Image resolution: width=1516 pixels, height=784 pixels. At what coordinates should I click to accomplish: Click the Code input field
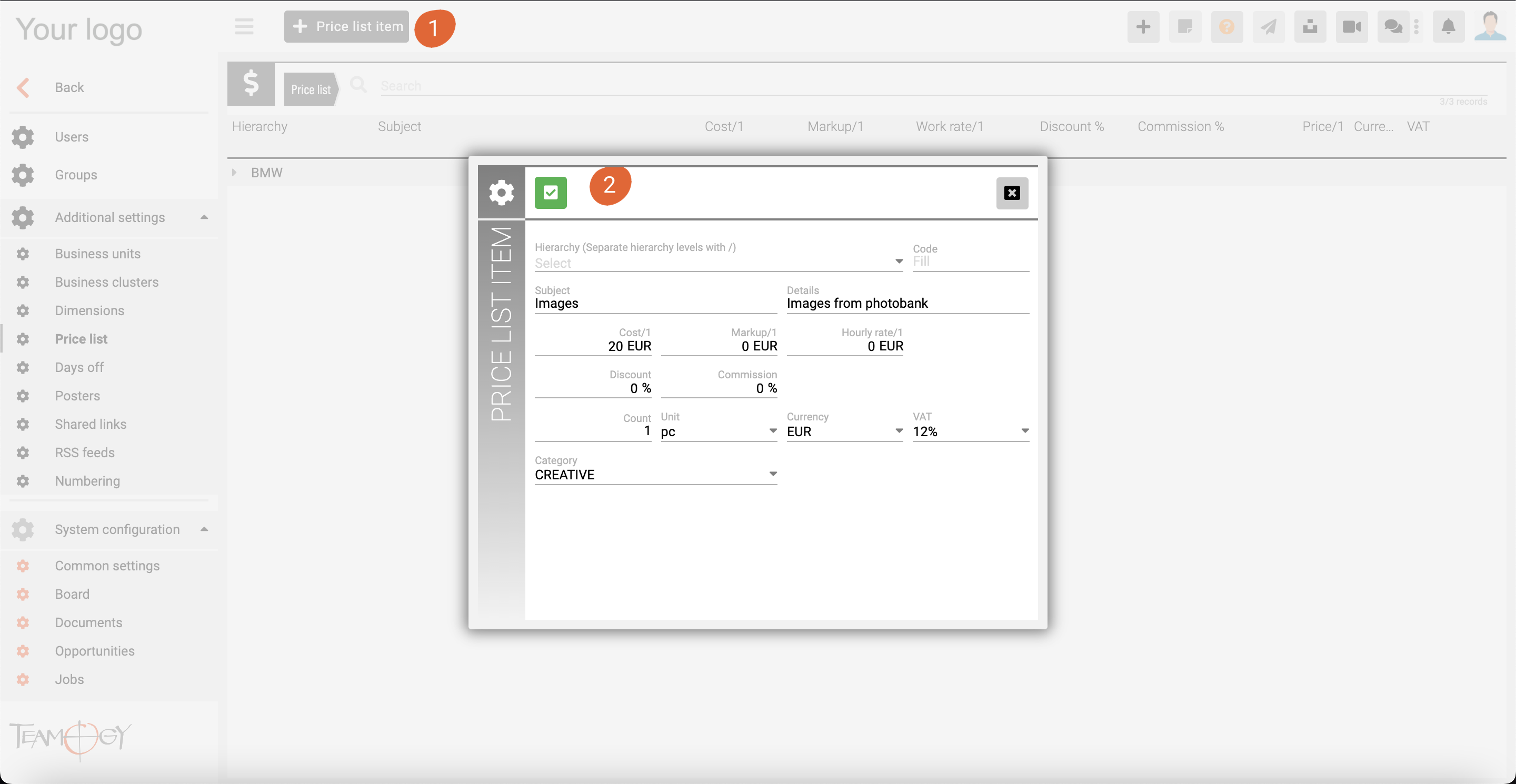point(971,262)
